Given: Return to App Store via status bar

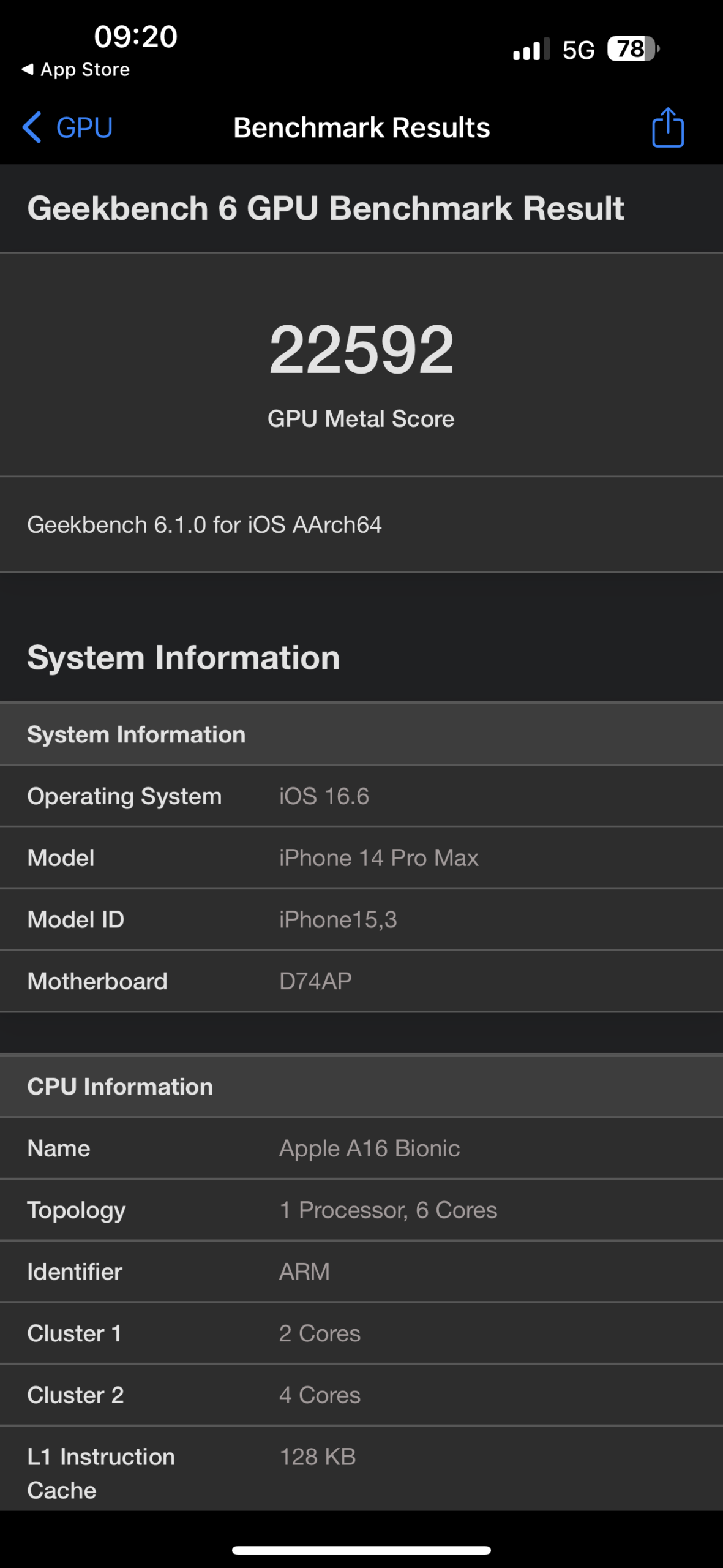Looking at the screenshot, I should pos(76,70).
